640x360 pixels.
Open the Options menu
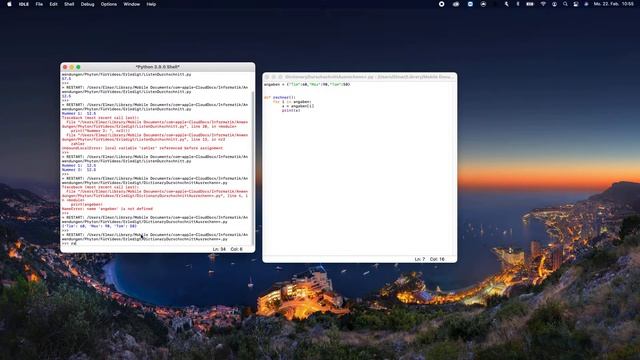coord(109,4)
